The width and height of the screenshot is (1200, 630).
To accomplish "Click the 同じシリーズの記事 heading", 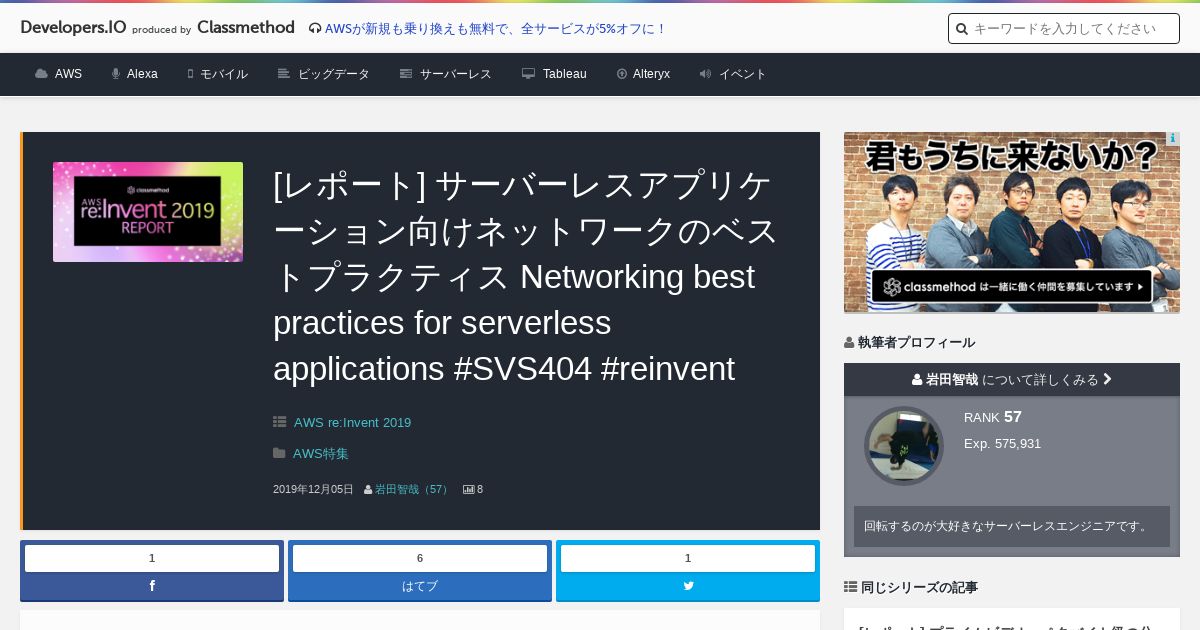I will 919,587.
